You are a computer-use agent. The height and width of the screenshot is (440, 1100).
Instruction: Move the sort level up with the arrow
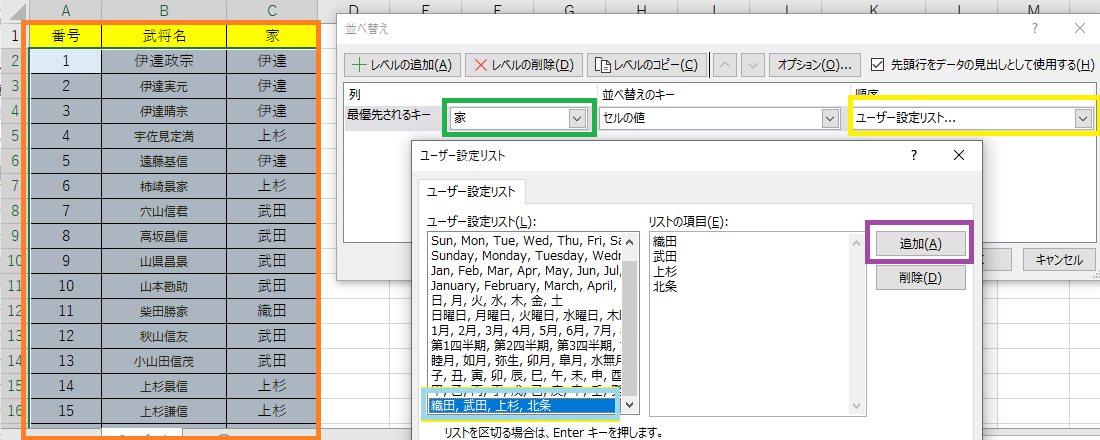726,65
